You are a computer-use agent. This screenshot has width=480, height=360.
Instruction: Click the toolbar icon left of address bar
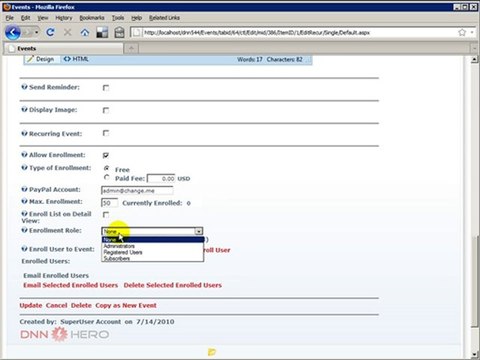119,32
